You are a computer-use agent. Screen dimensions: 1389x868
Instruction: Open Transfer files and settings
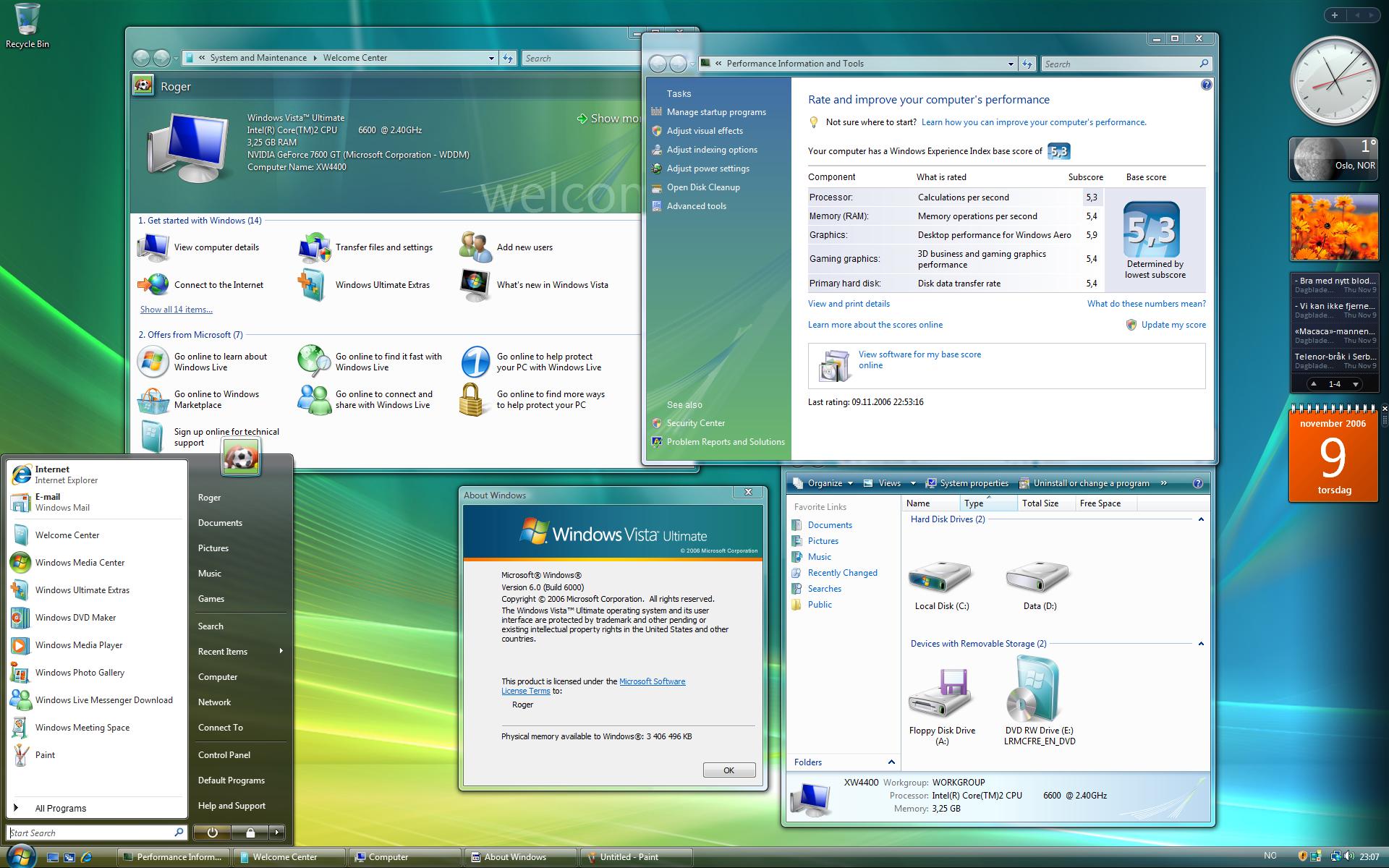(365, 247)
